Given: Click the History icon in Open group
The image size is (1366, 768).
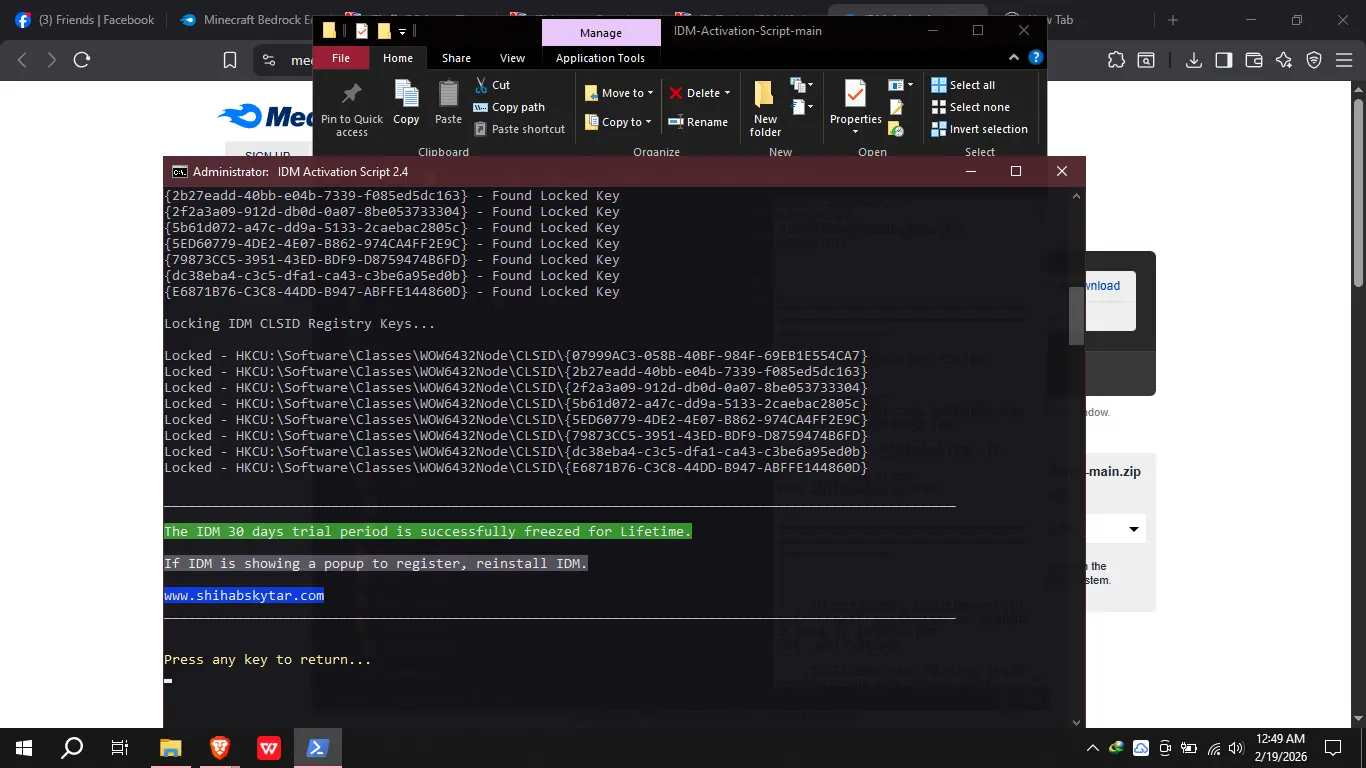Looking at the screenshot, I should (896, 129).
